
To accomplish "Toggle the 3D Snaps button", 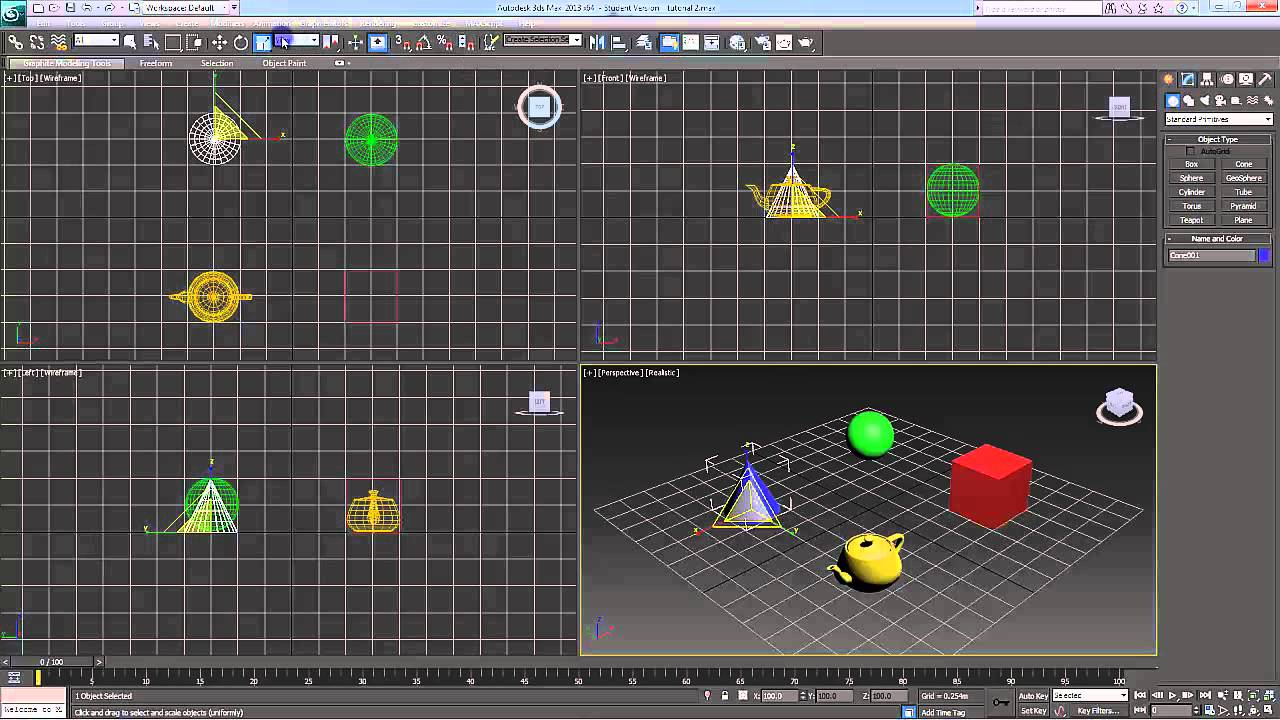I will click(401, 42).
